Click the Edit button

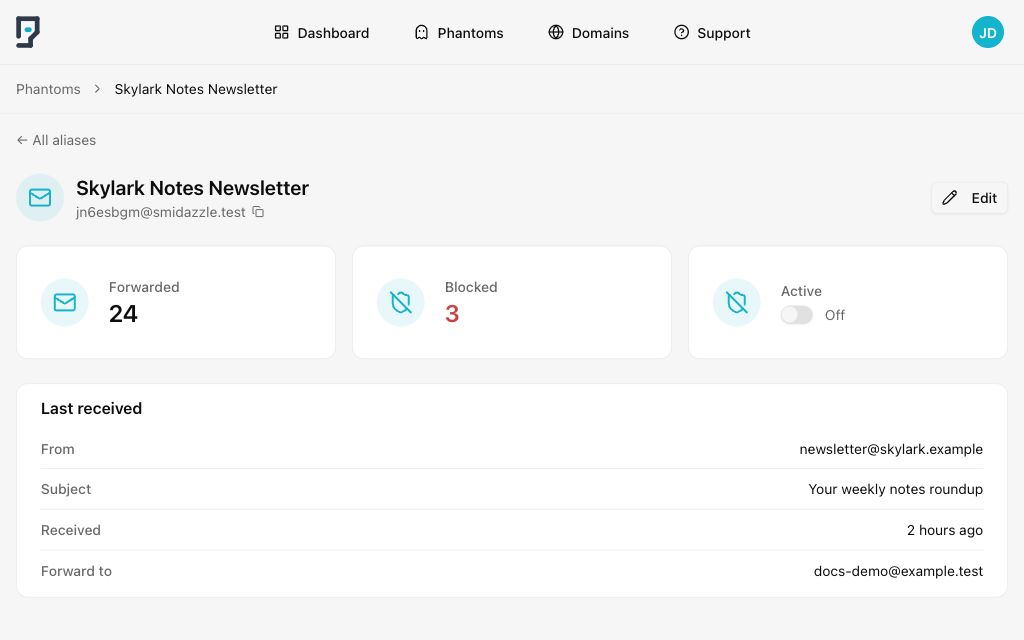pos(969,198)
